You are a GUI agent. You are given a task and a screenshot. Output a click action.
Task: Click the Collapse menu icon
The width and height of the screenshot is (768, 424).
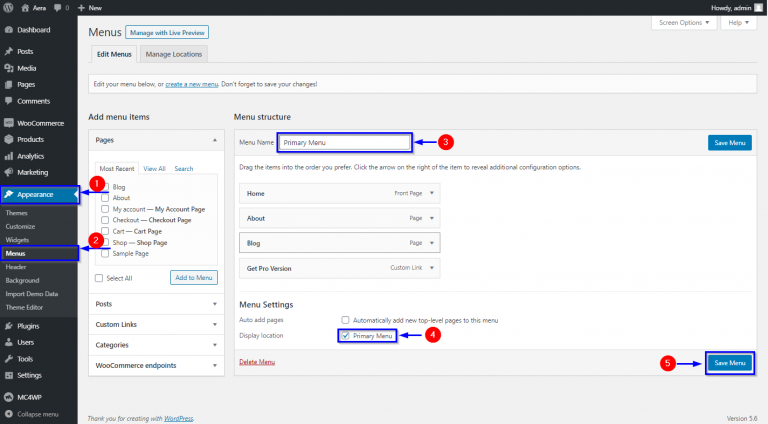pyautogui.click(x=9, y=413)
